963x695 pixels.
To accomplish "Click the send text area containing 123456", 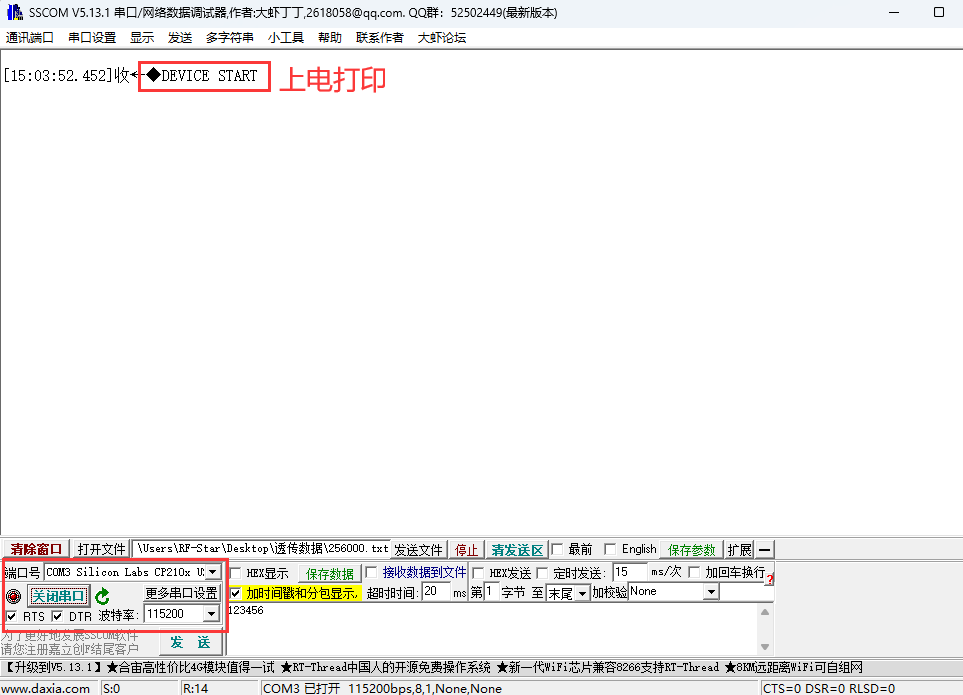I will point(493,629).
